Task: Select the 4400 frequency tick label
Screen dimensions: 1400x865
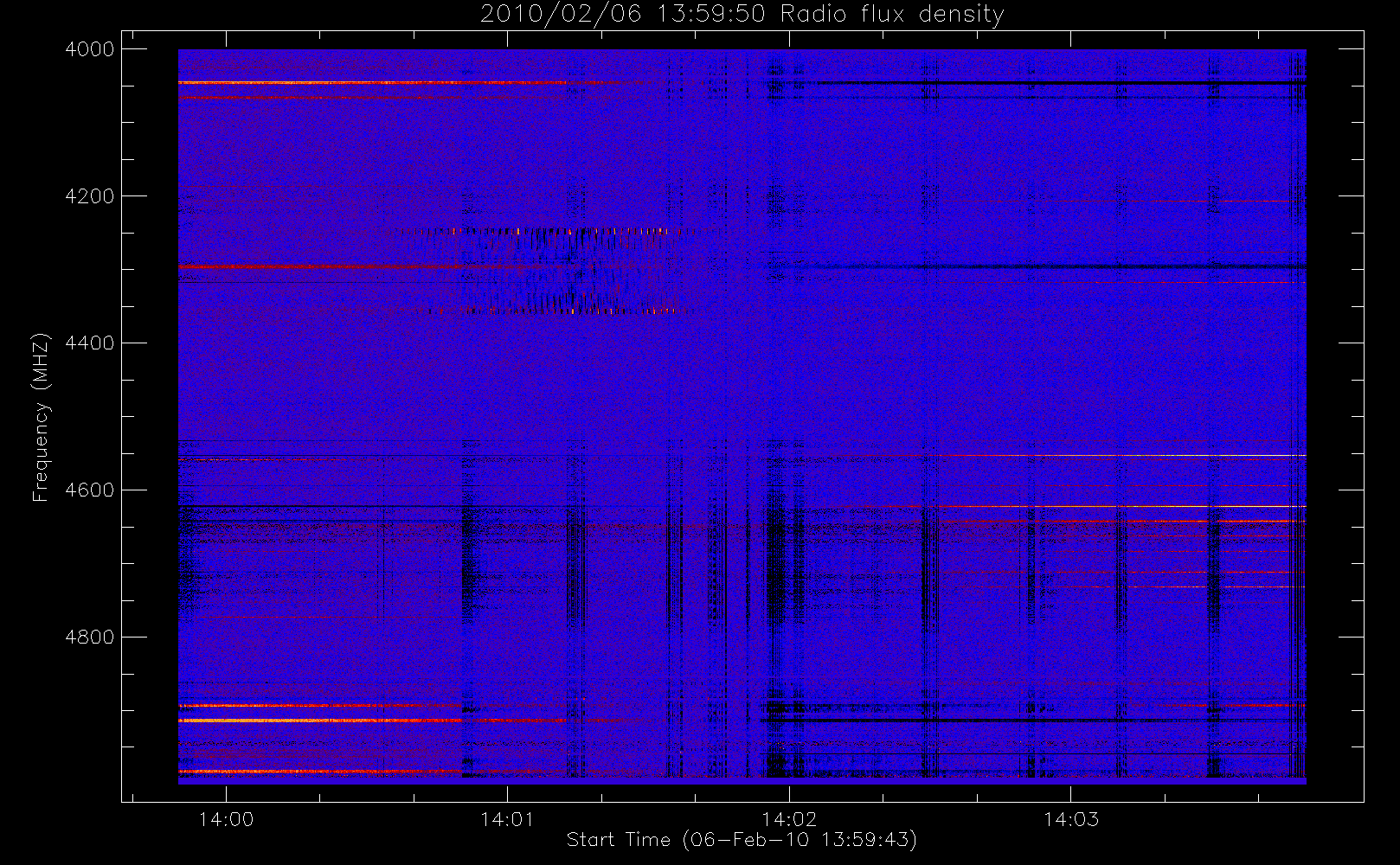Action: (90, 343)
